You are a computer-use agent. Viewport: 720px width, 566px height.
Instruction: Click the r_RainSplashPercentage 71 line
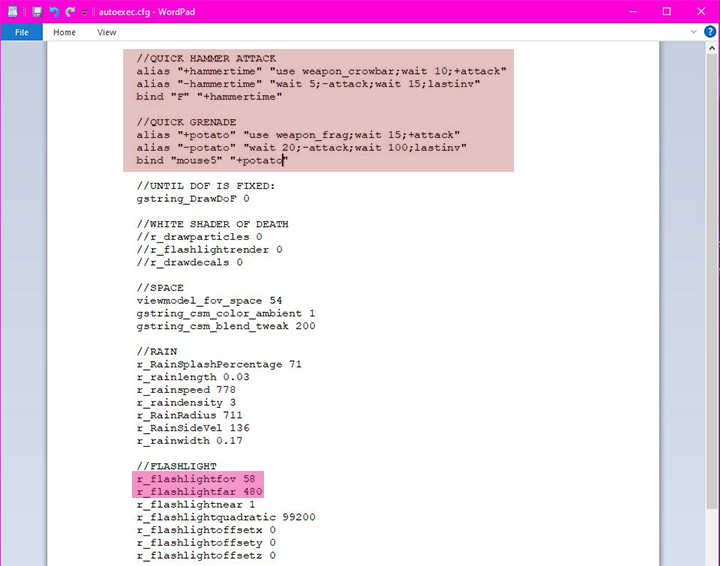point(219,364)
